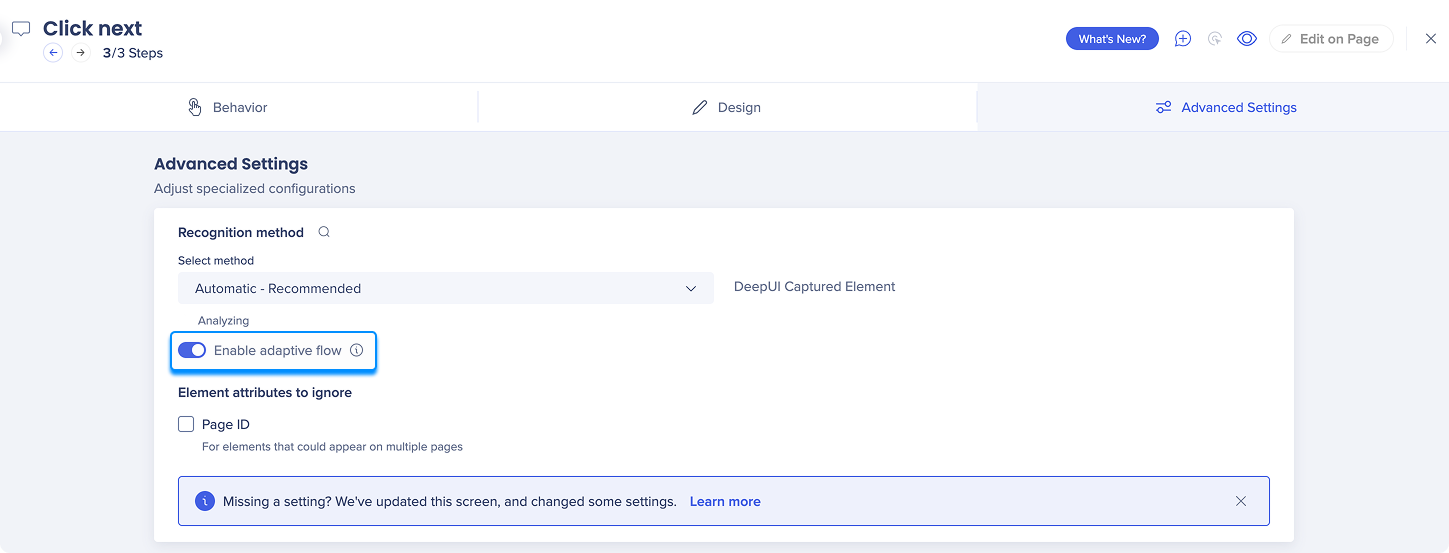Go to the next step arrow
1449x553 pixels.
81,53
